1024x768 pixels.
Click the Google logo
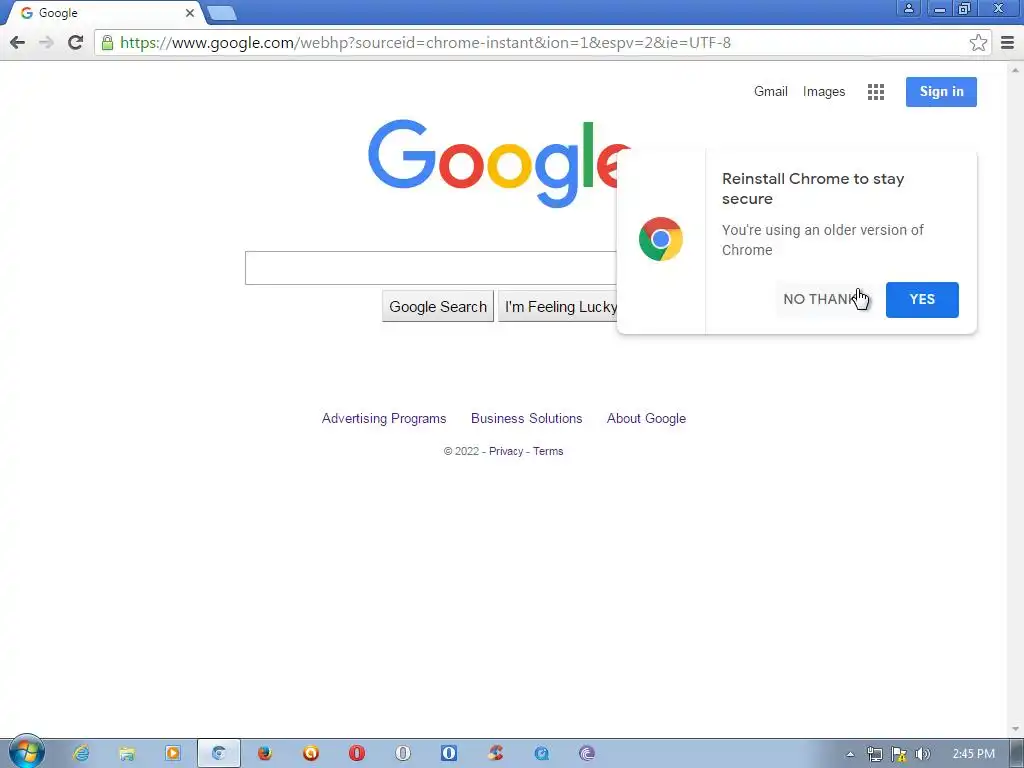[498, 163]
